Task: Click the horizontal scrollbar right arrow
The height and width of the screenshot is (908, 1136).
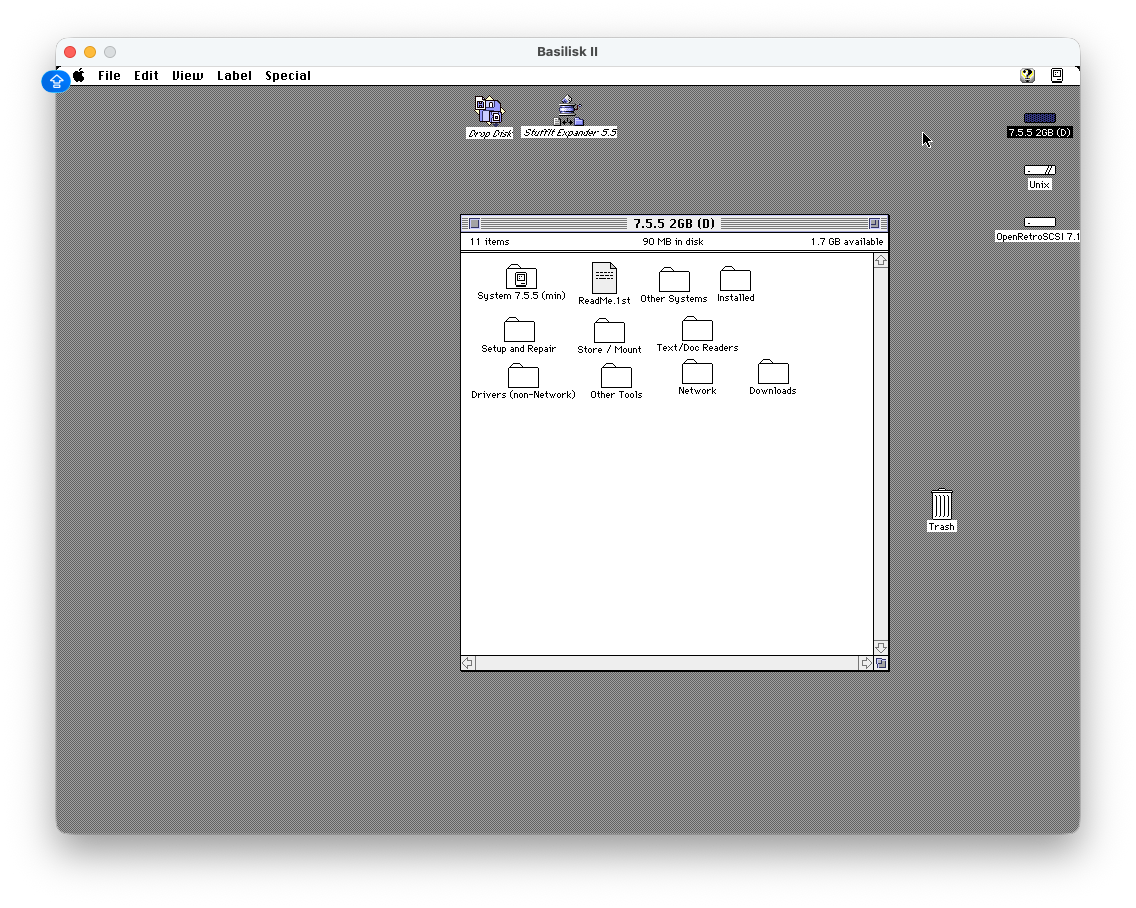Action: 866,663
